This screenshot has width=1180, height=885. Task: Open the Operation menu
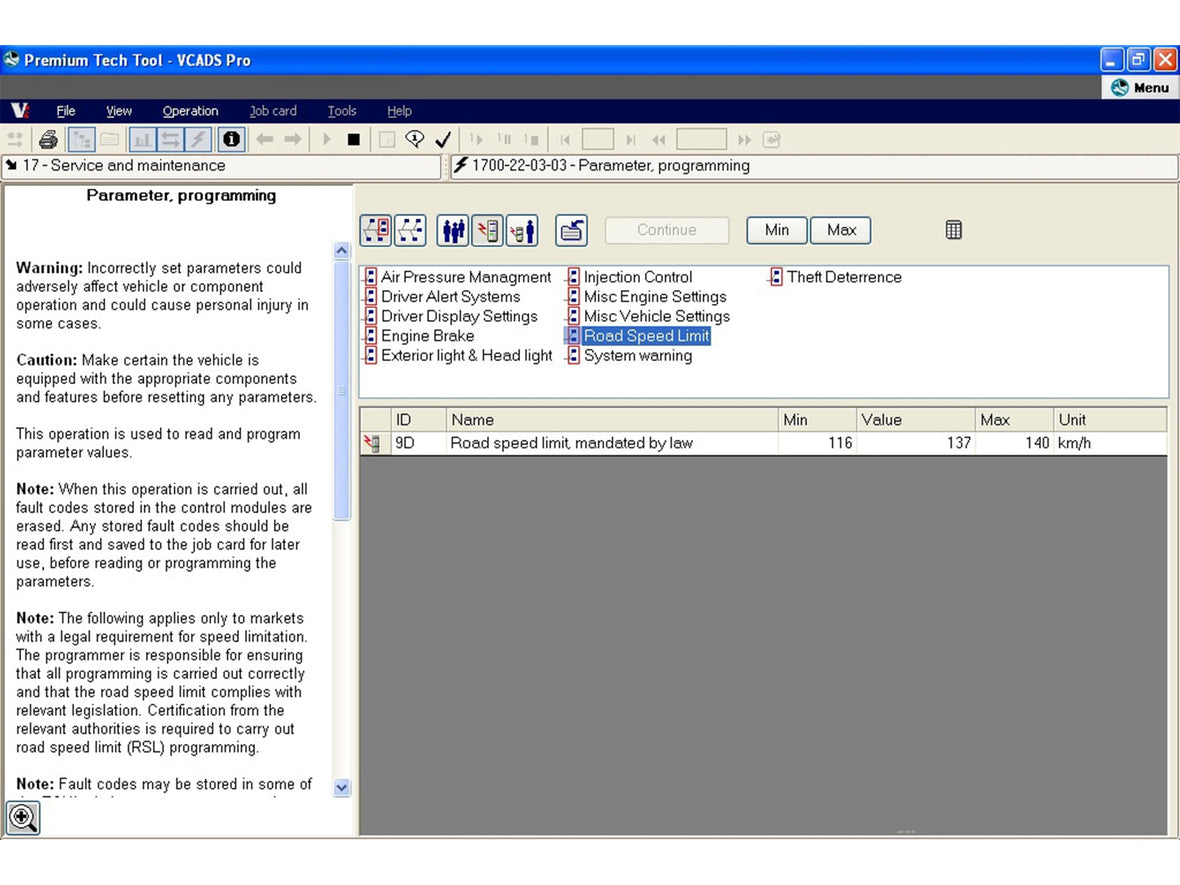click(x=190, y=111)
